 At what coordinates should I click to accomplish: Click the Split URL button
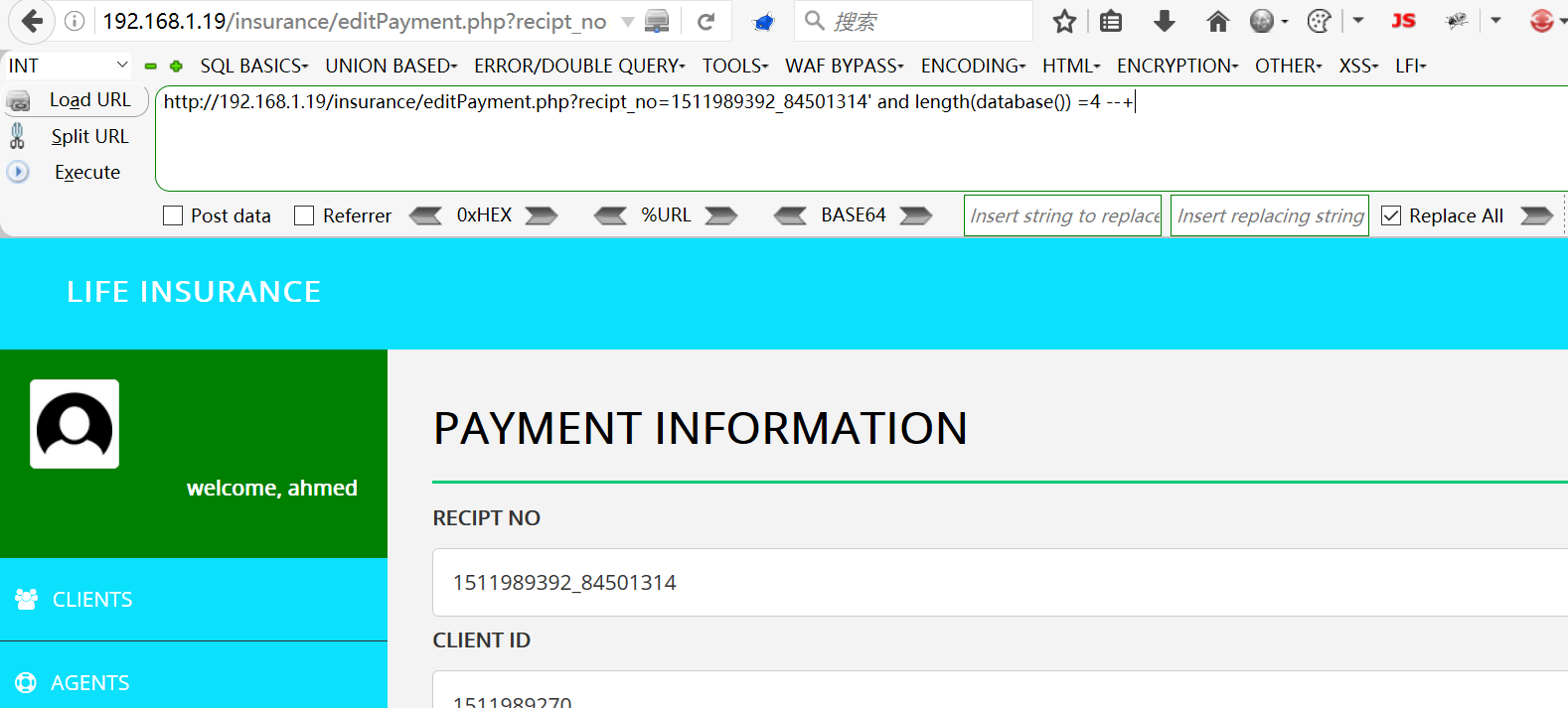coord(90,136)
